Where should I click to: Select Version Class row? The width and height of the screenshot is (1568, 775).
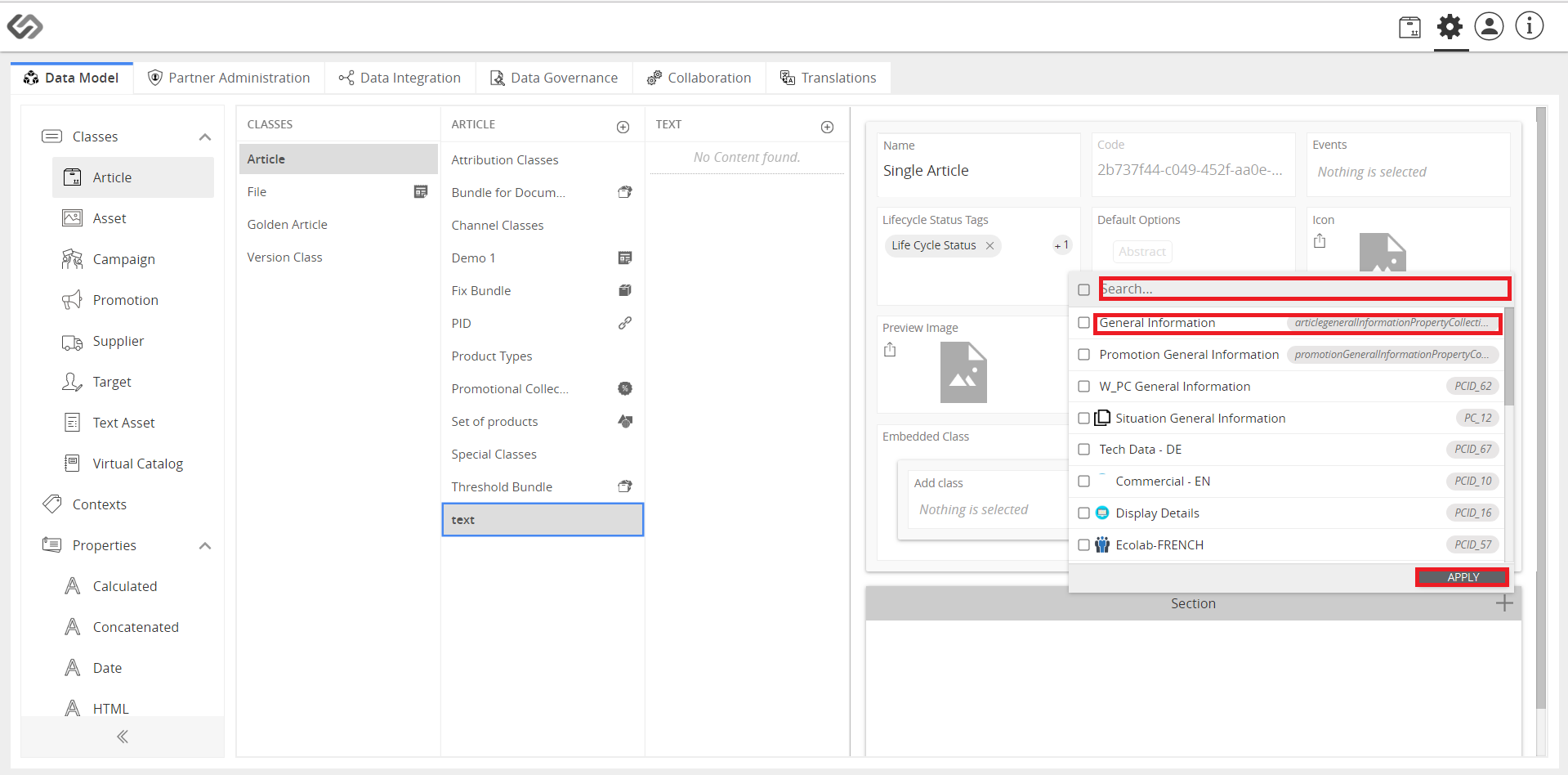click(x=338, y=258)
